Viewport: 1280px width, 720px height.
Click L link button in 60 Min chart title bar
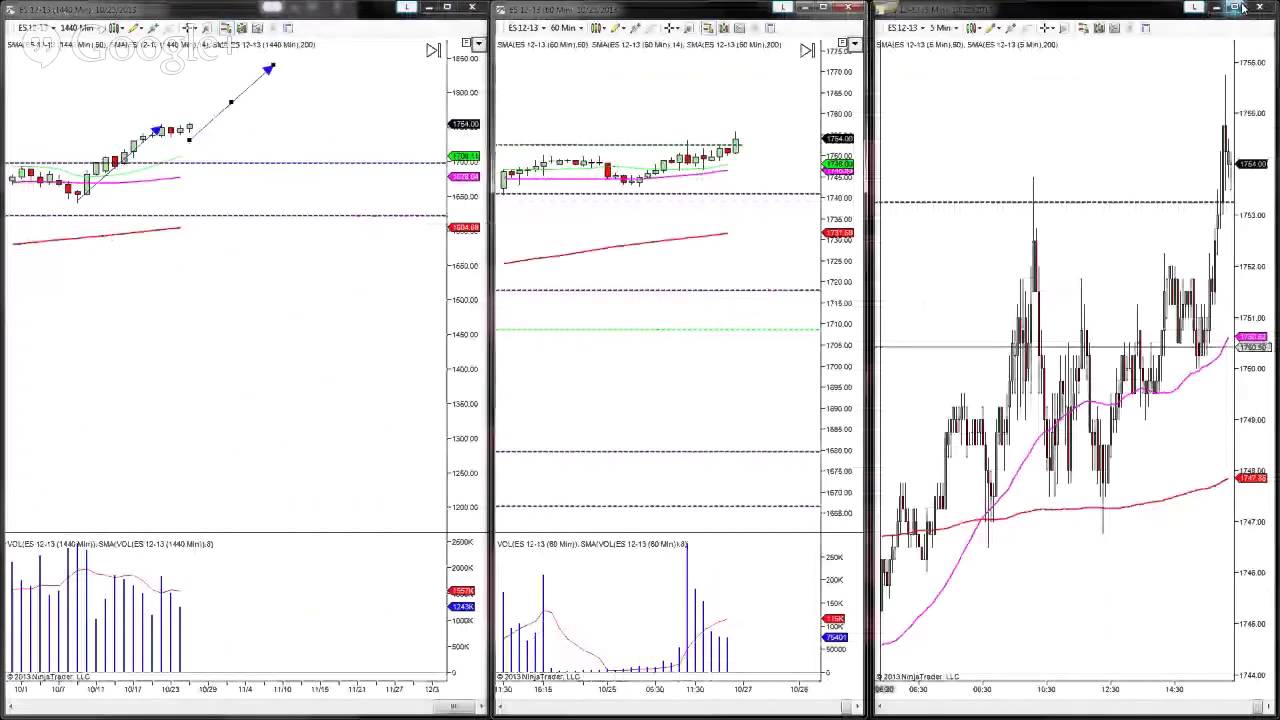click(x=783, y=7)
